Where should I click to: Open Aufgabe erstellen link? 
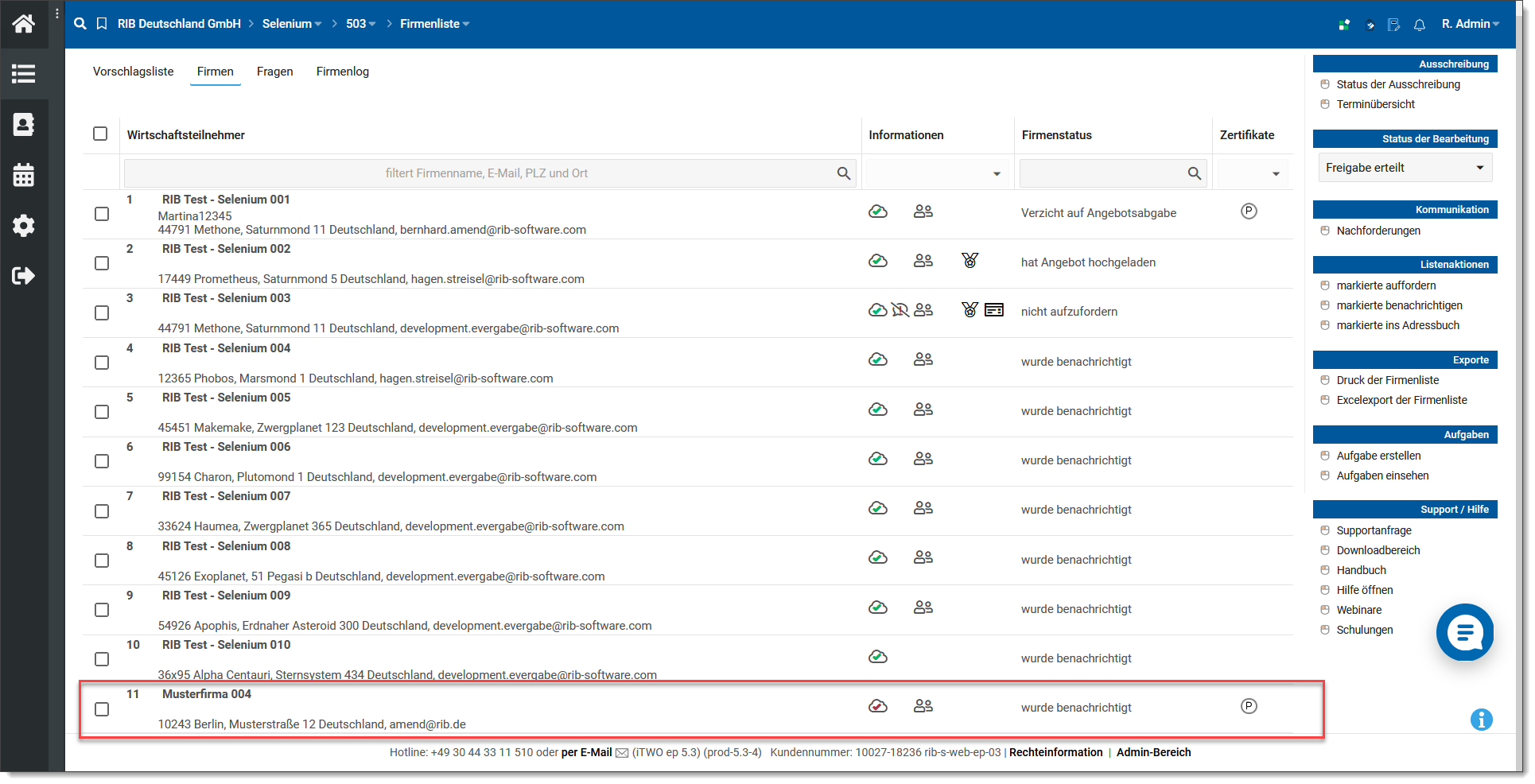(1379, 456)
